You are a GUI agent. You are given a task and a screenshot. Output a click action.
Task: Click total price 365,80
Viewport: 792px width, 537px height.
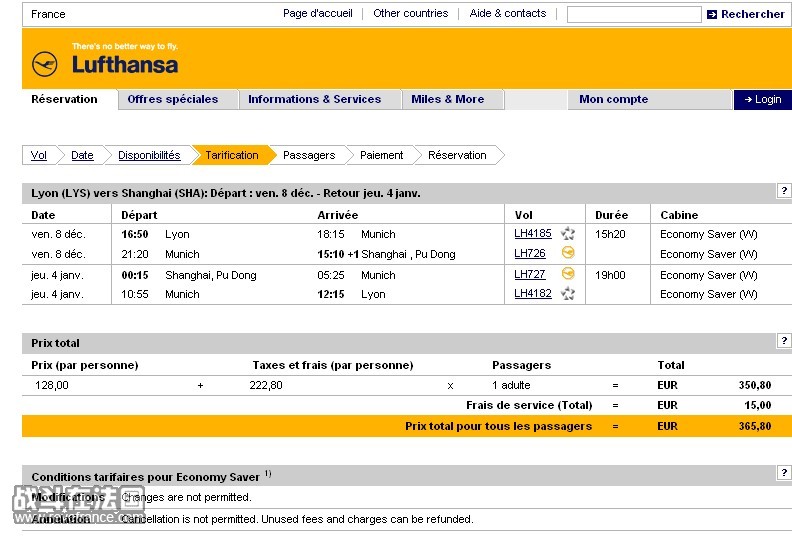[755, 426]
